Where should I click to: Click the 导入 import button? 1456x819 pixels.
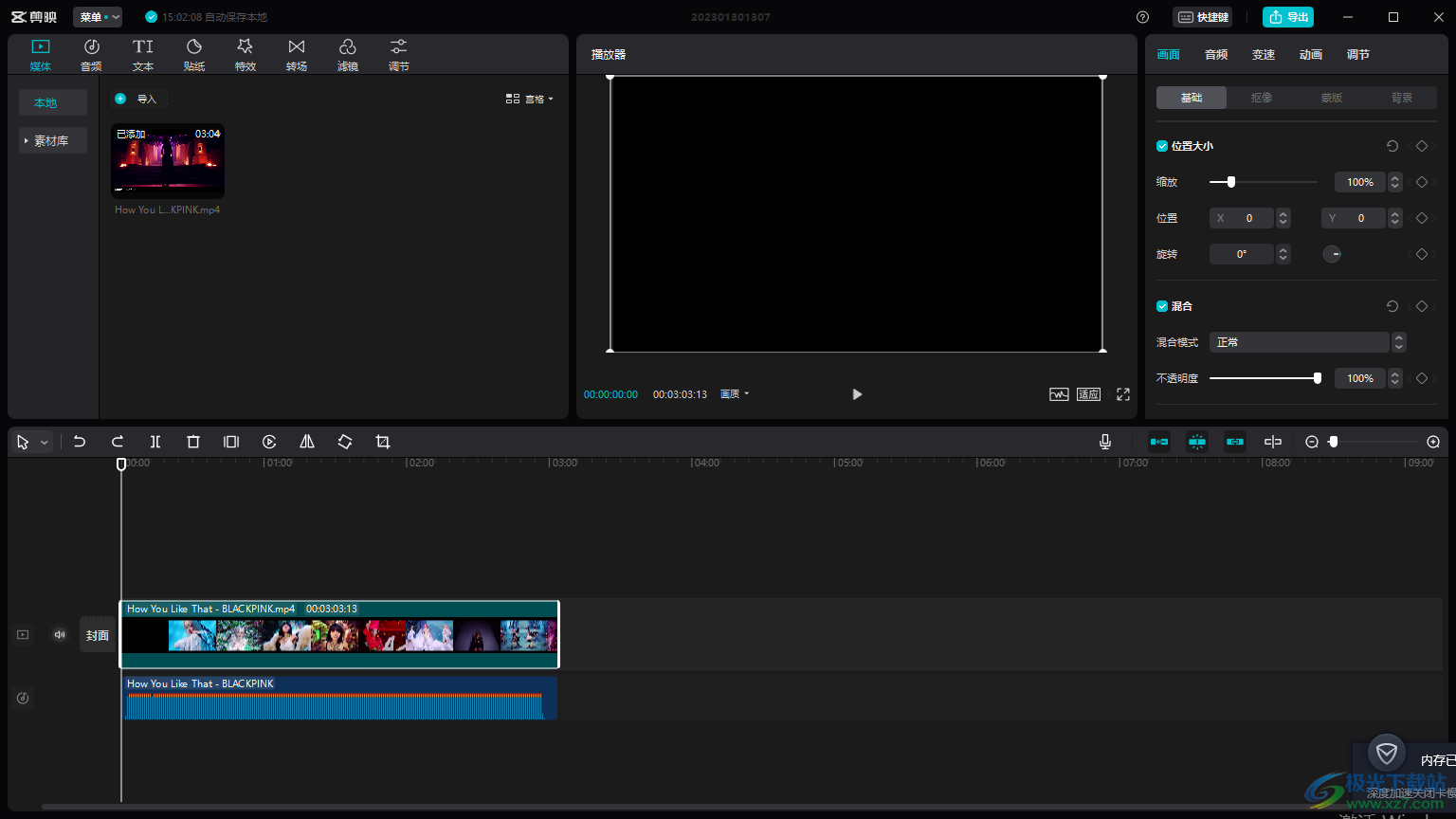138,99
